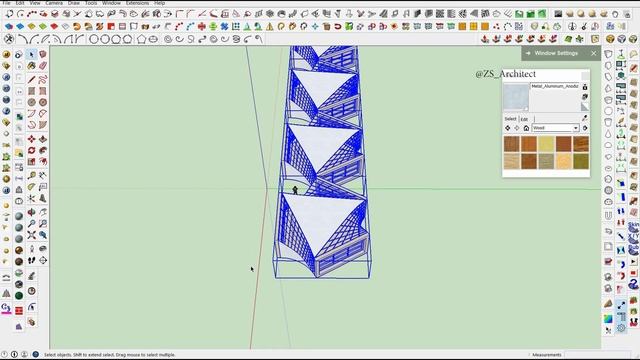Select the Text label tool
The width and height of the screenshot is (640, 360).
click(43, 187)
